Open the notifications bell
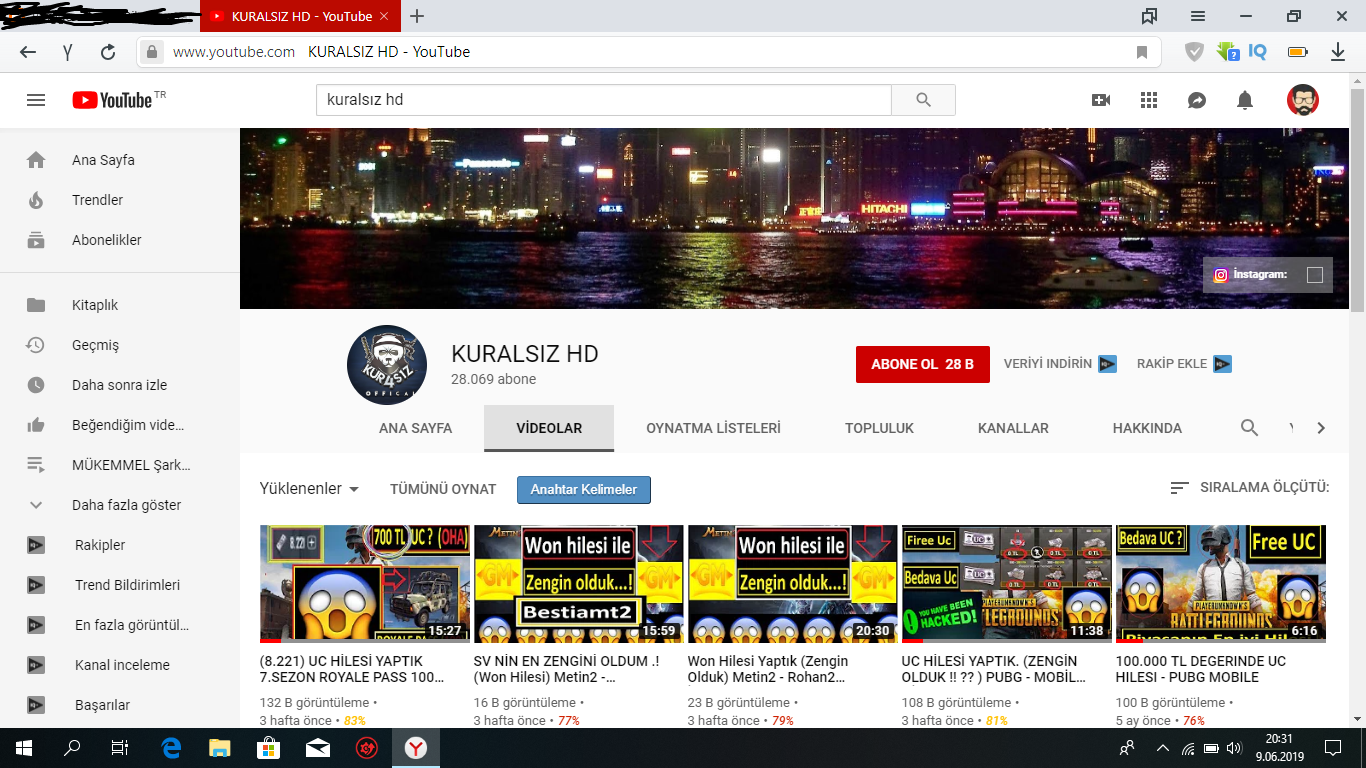This screenshot has height=768, width=1366. (x=1245, y=100)
